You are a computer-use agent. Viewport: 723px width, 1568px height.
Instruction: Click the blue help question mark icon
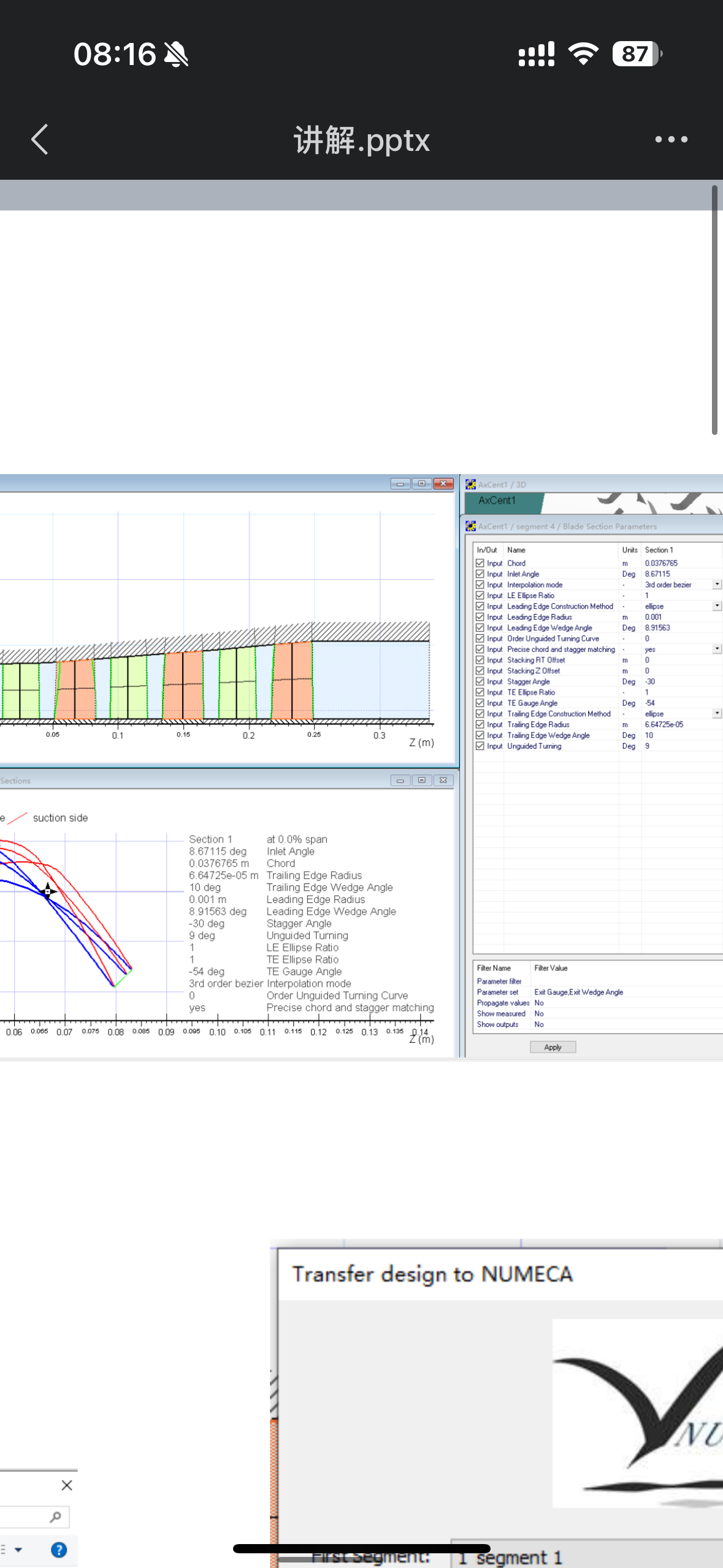[59, 1550]
